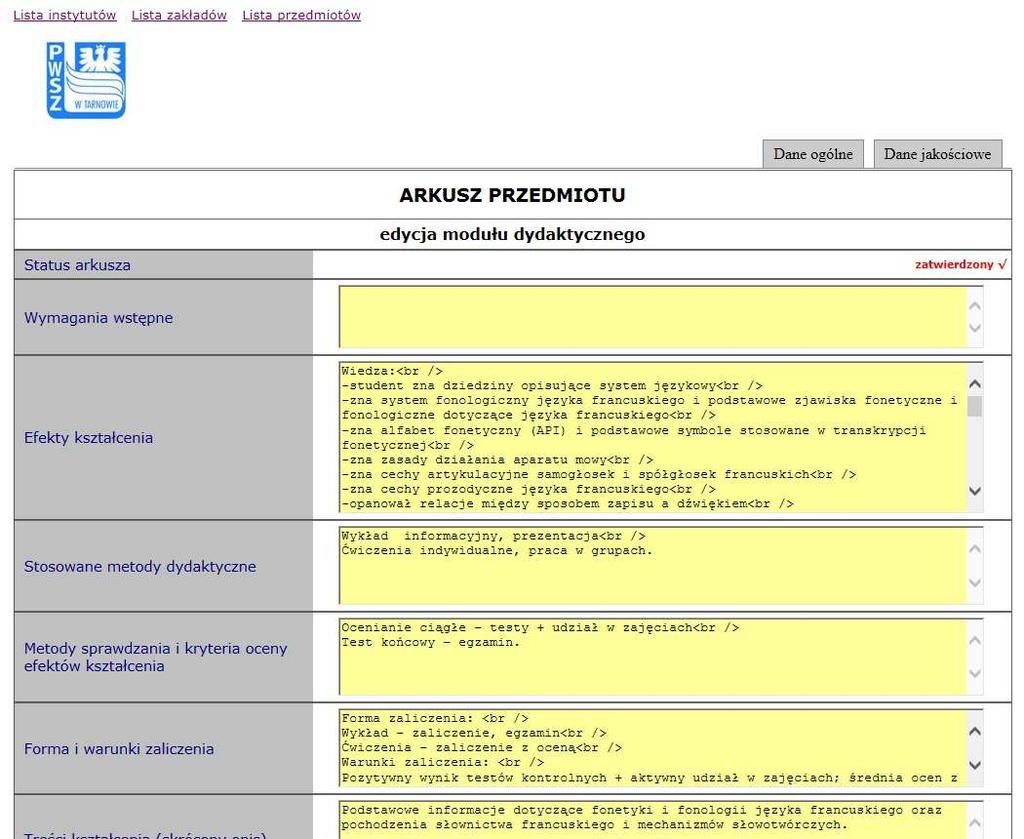Click the line 'Test końcowy – egzamin.'
This screenshot has width=1024, height=839.
click(x=430, y=642)
